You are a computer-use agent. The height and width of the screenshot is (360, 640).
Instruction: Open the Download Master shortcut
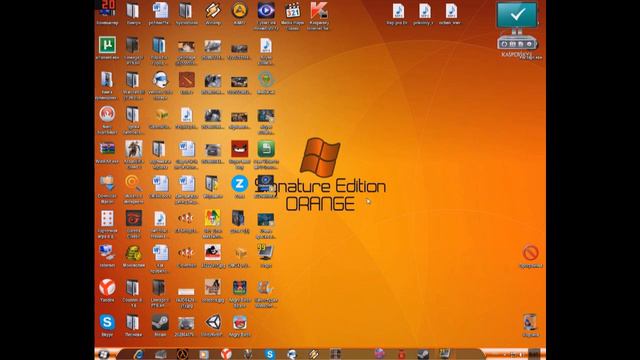coord(107,184)
